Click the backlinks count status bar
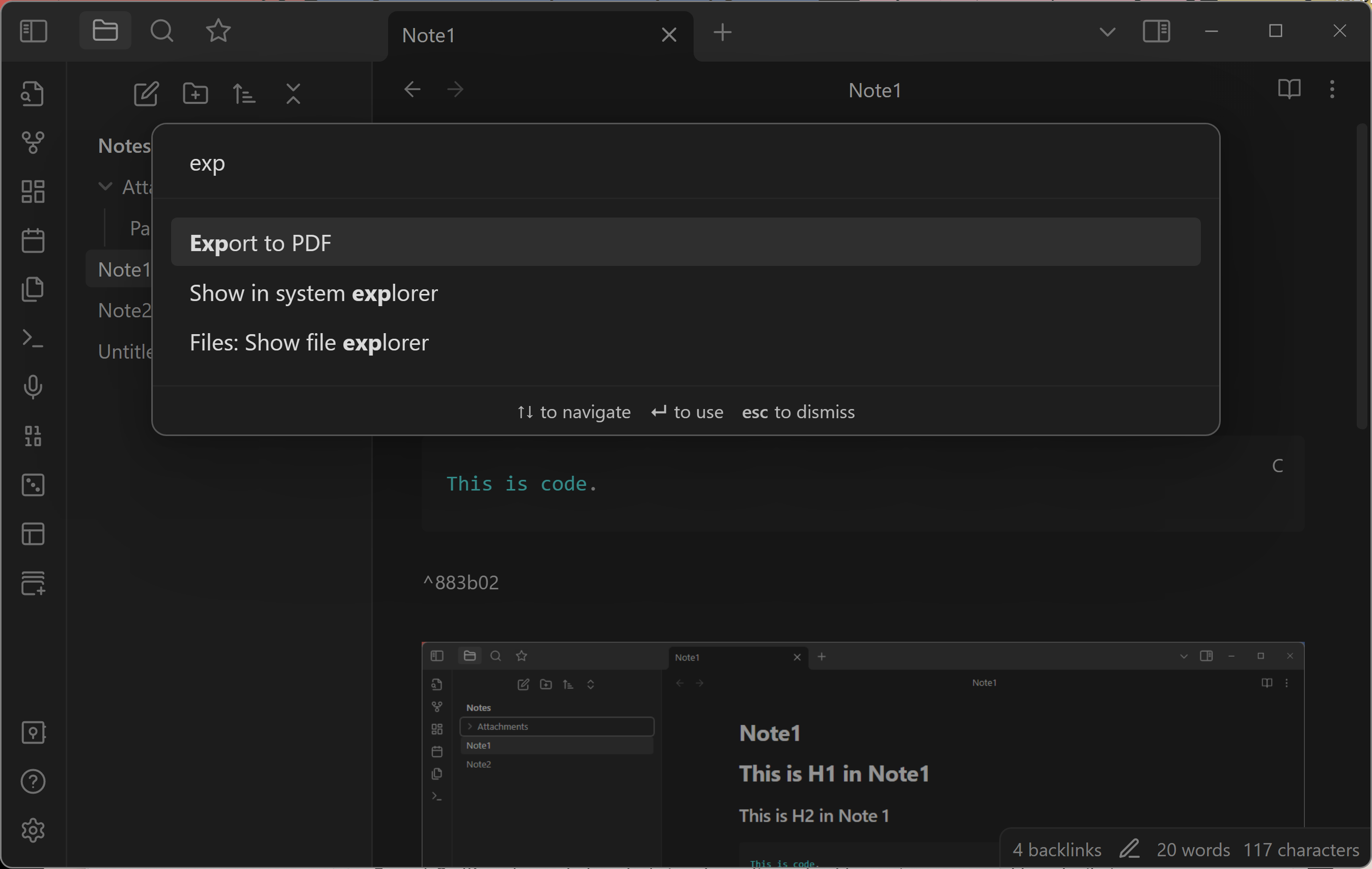Viewport: 1372px width, 869px height. (1056, 850)
